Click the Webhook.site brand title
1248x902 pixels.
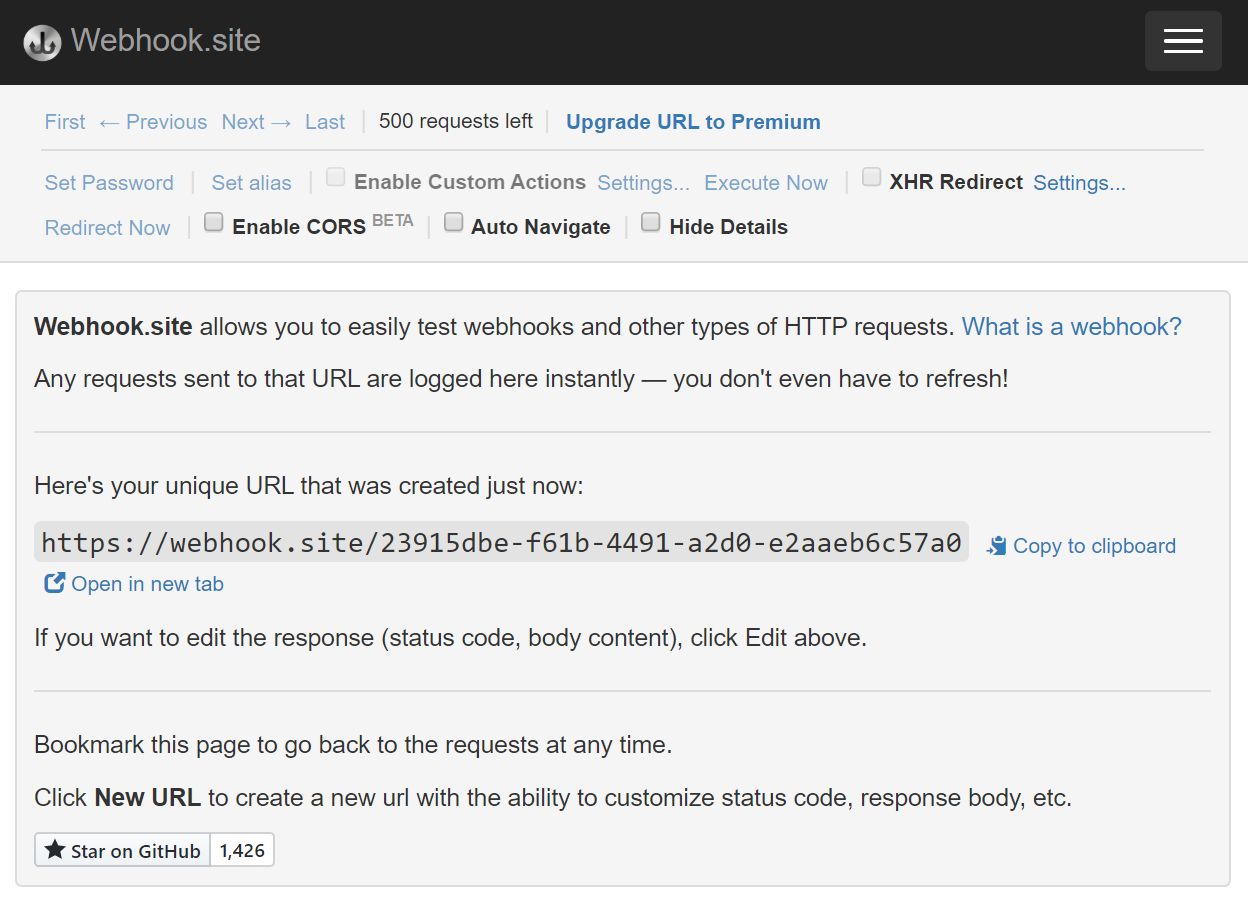[166, 41]
